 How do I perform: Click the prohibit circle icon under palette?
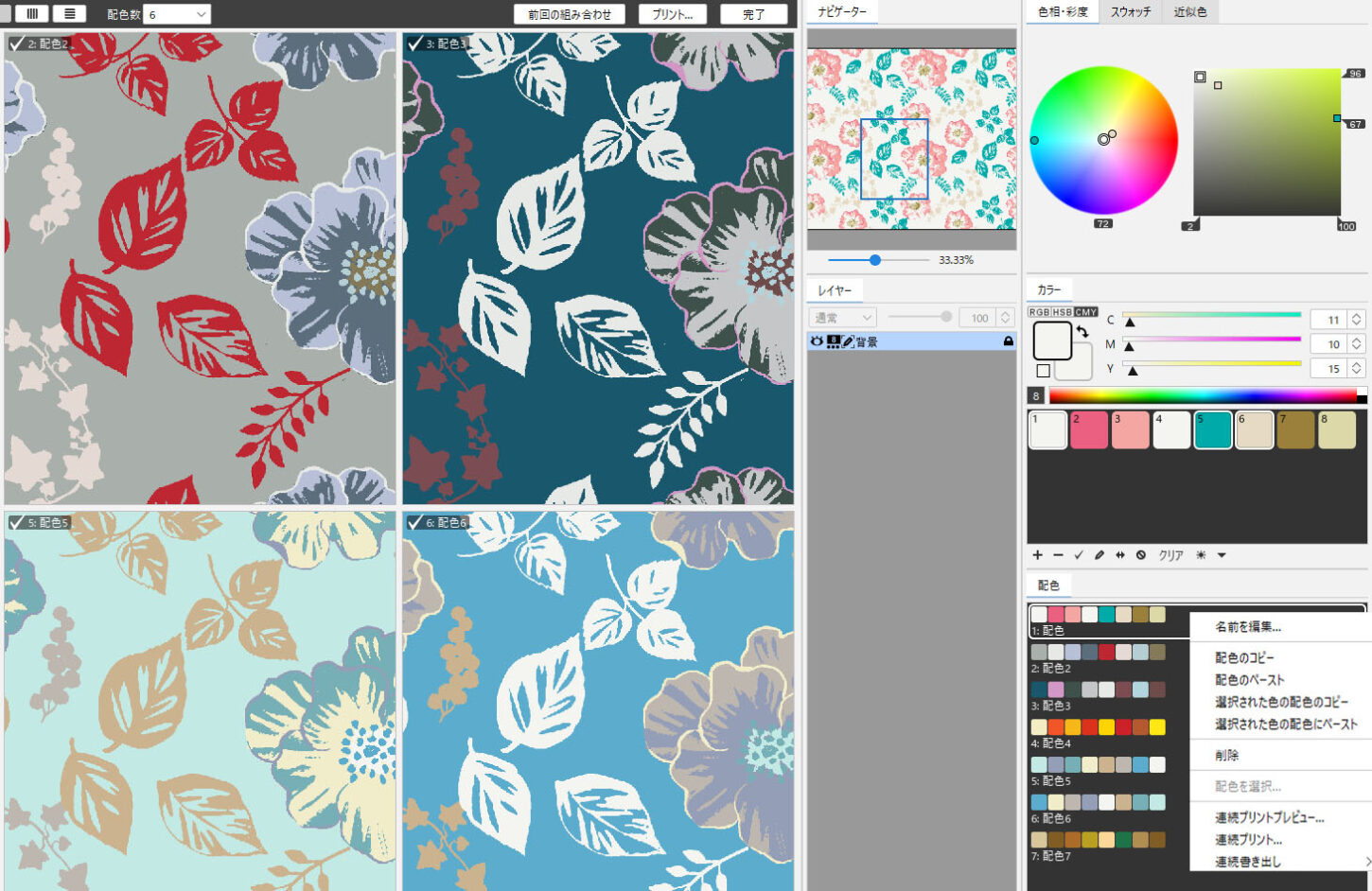click(1140, 555)
